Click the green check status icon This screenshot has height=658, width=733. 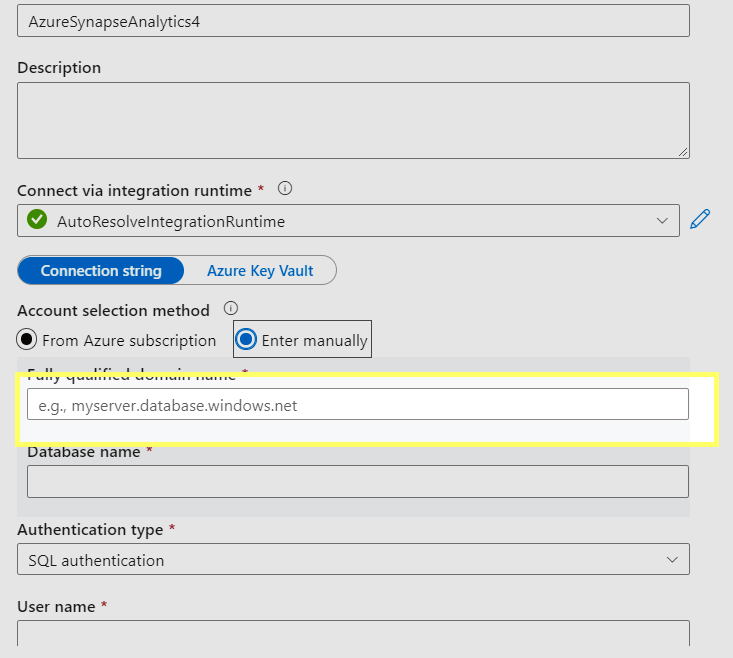click(37, 219)
